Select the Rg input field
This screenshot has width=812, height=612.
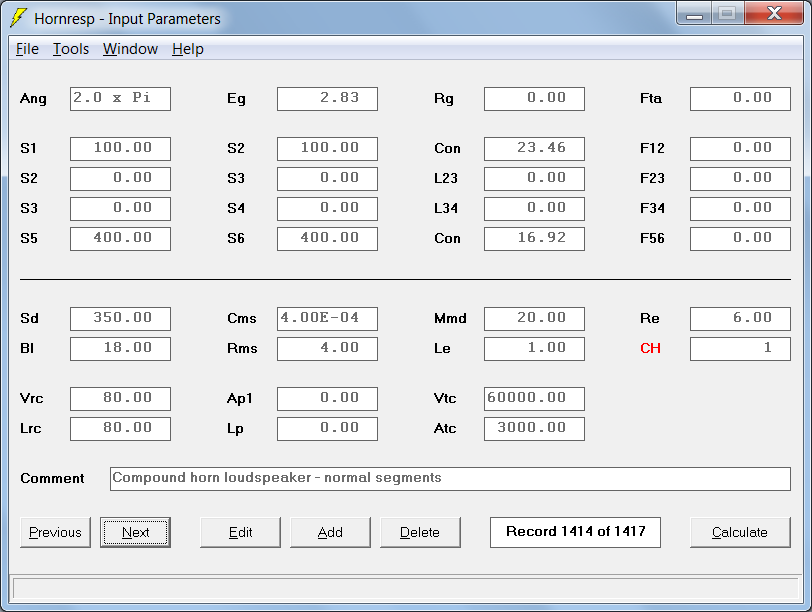534,99
